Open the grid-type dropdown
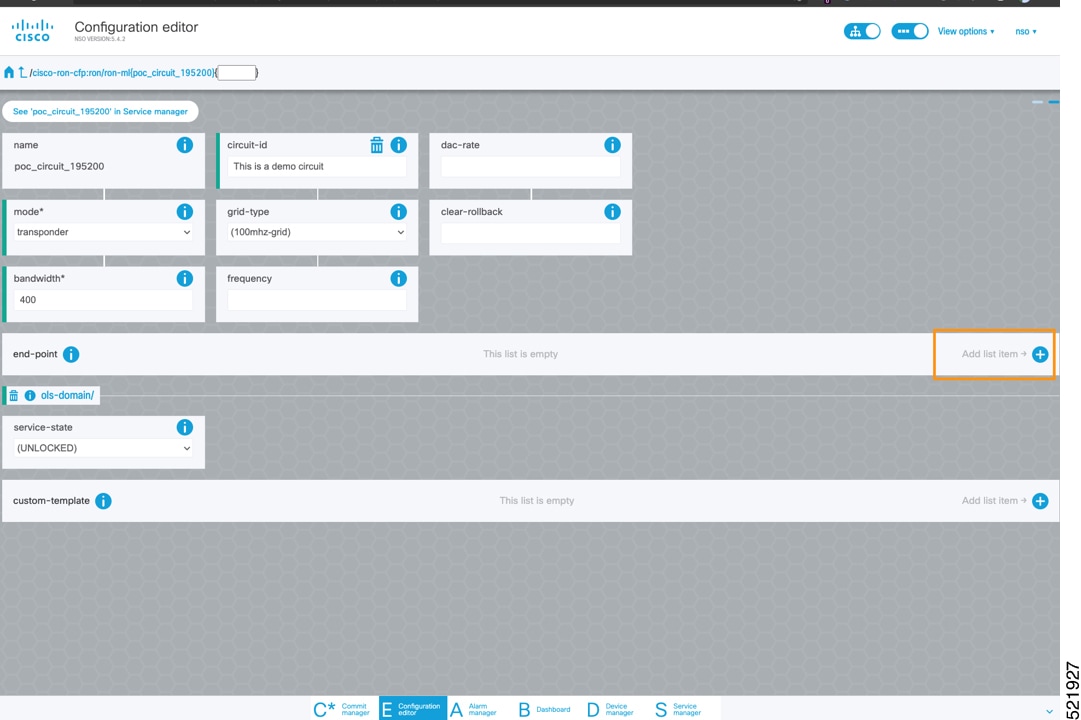1081x720 pixels. [317, 232]
